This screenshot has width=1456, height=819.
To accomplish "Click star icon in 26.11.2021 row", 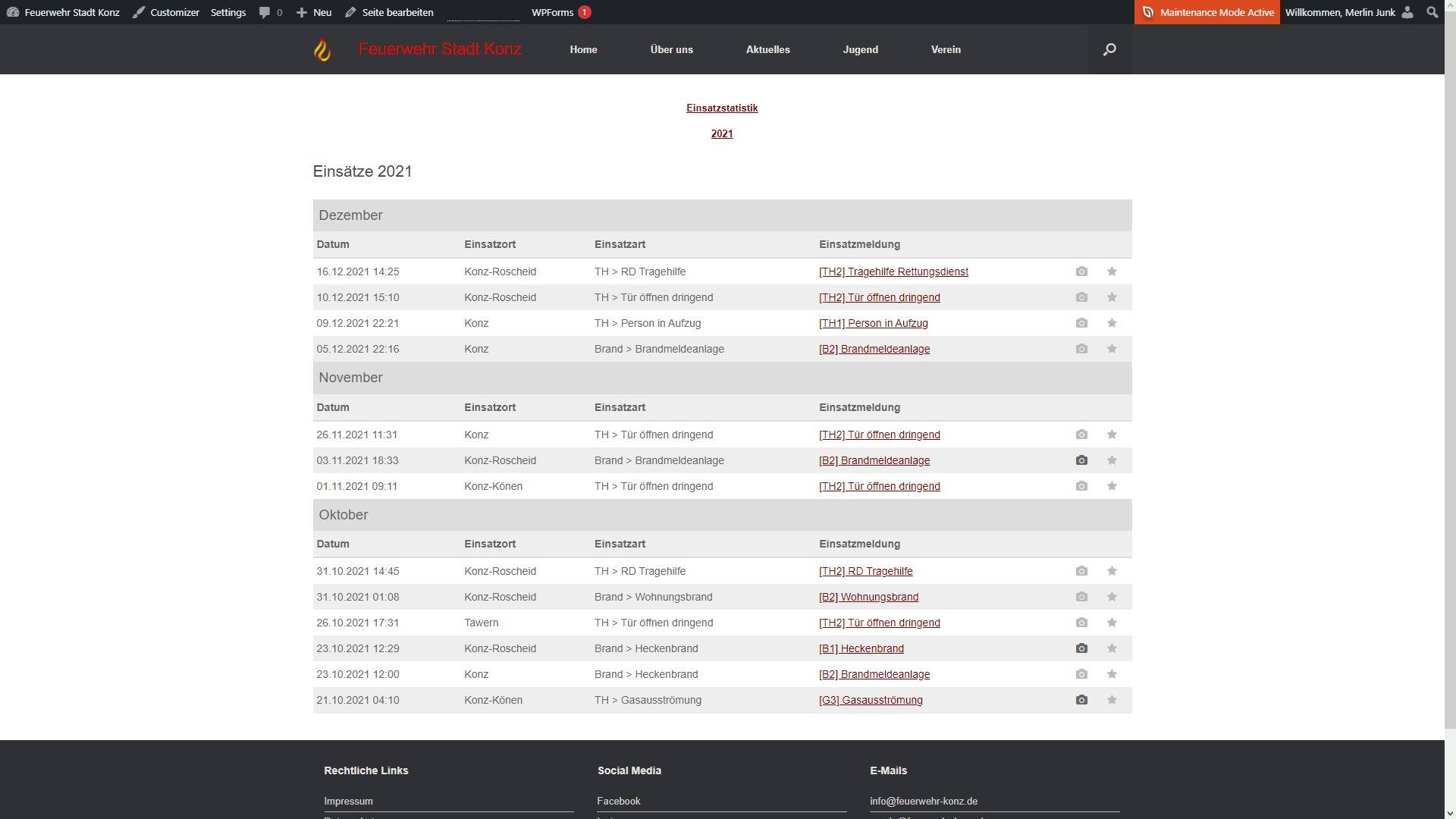I will click(1112, 435).
